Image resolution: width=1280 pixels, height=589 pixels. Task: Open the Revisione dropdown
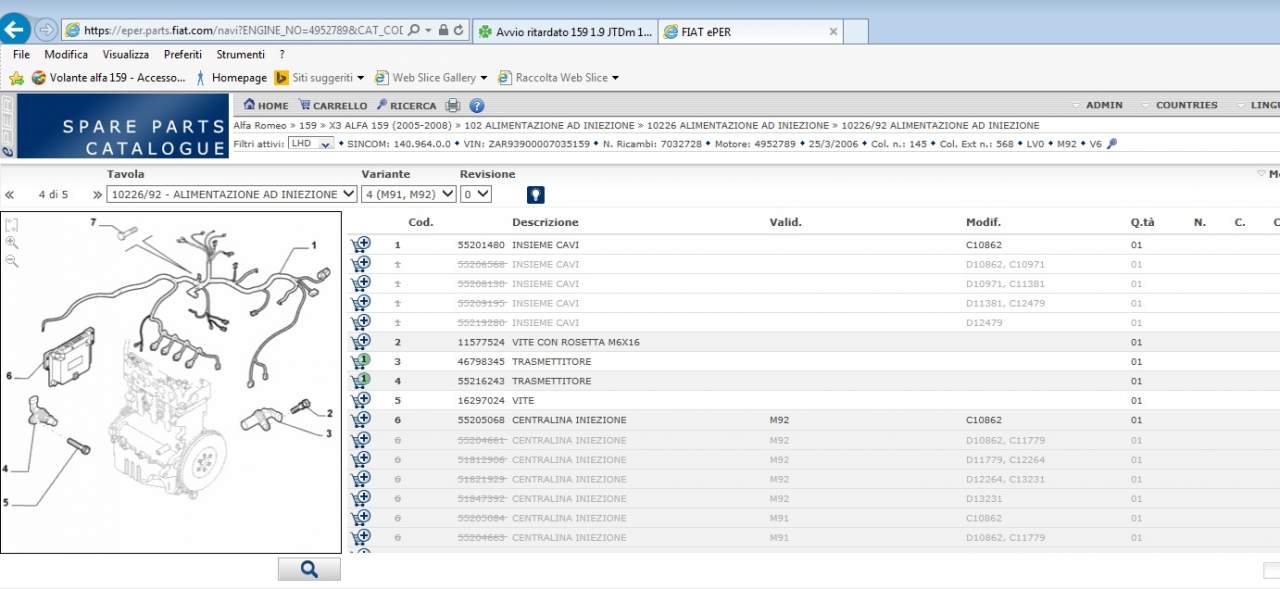475,194
